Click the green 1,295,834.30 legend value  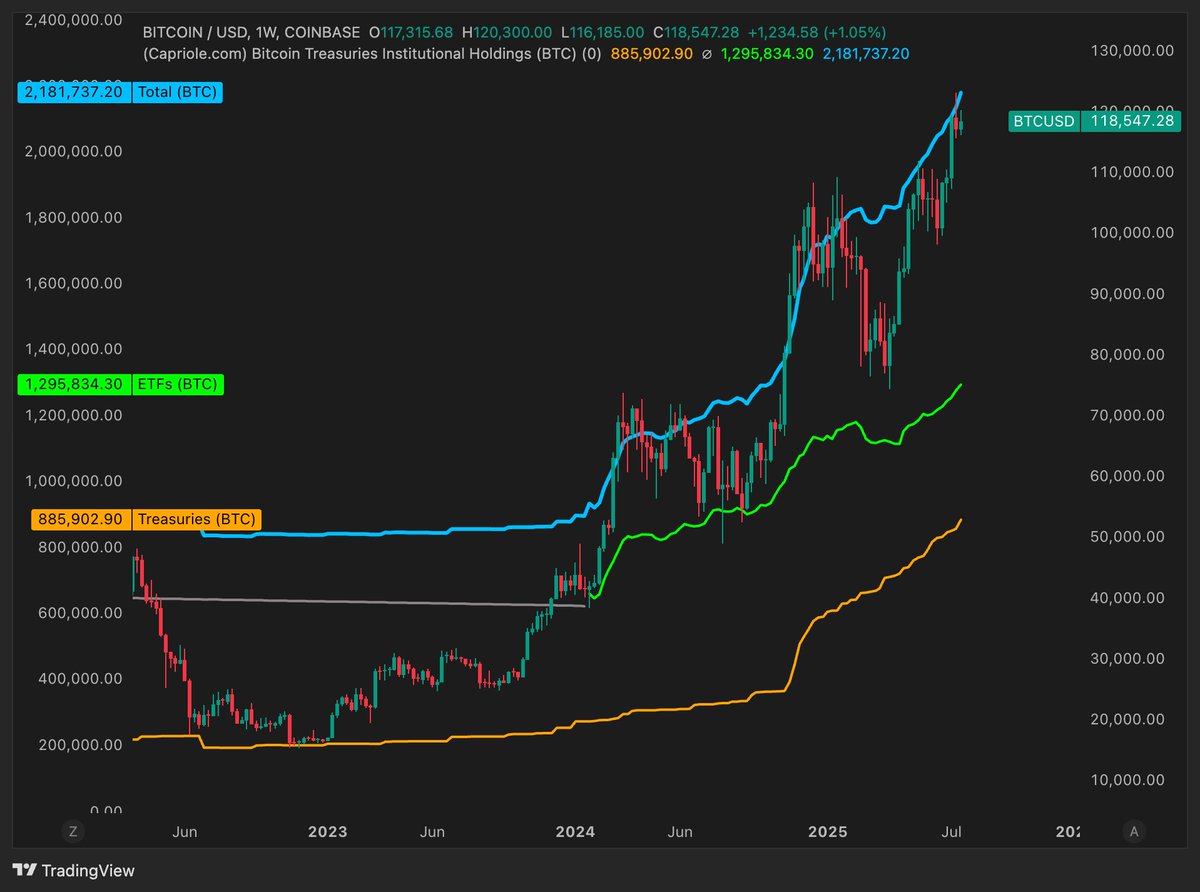pos(766,53)
